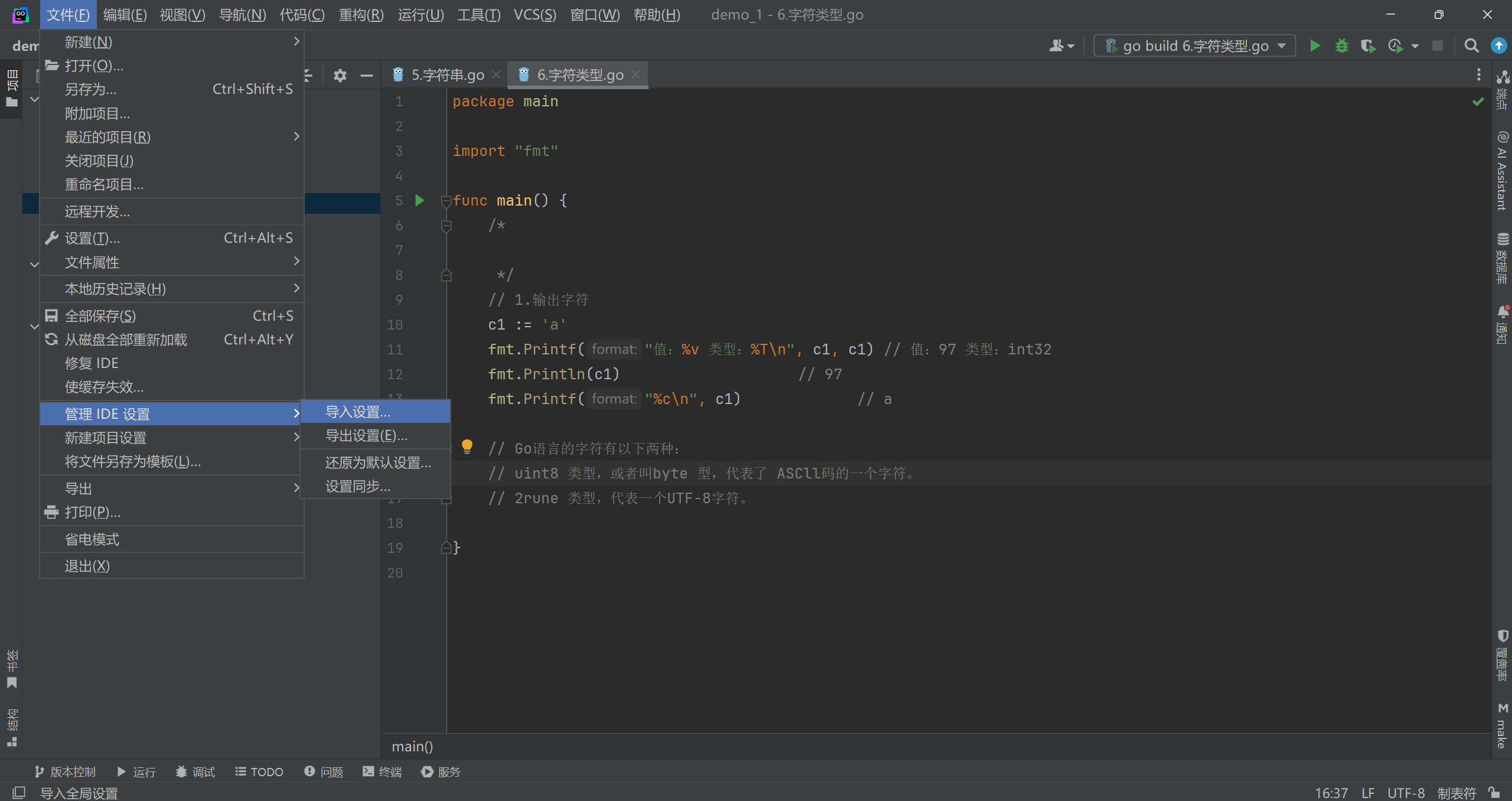Open make tool window on right
This screenshot has height=801, width=1512.
pos(1503,725)
